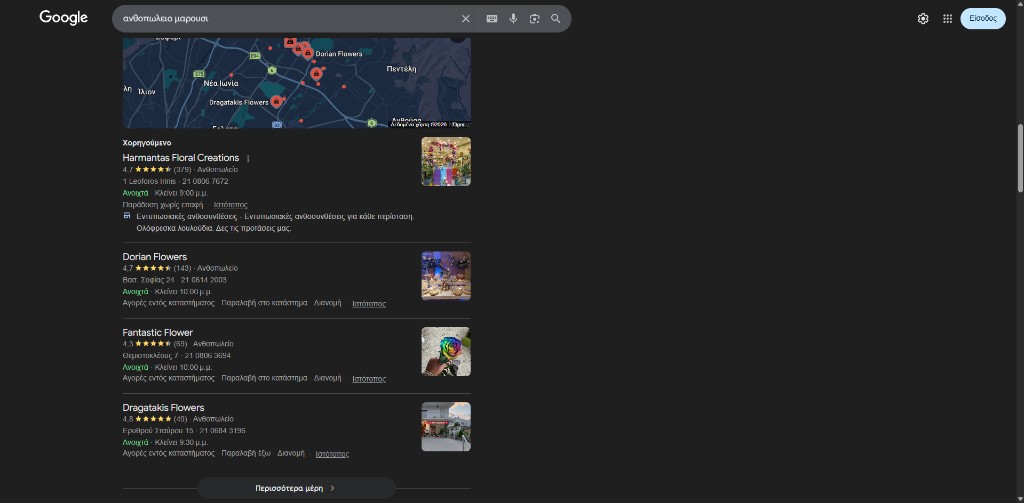1024x503 pixels.
Task: Select the Dragatakis Flowers pin on the map
Action: point(276,101)
